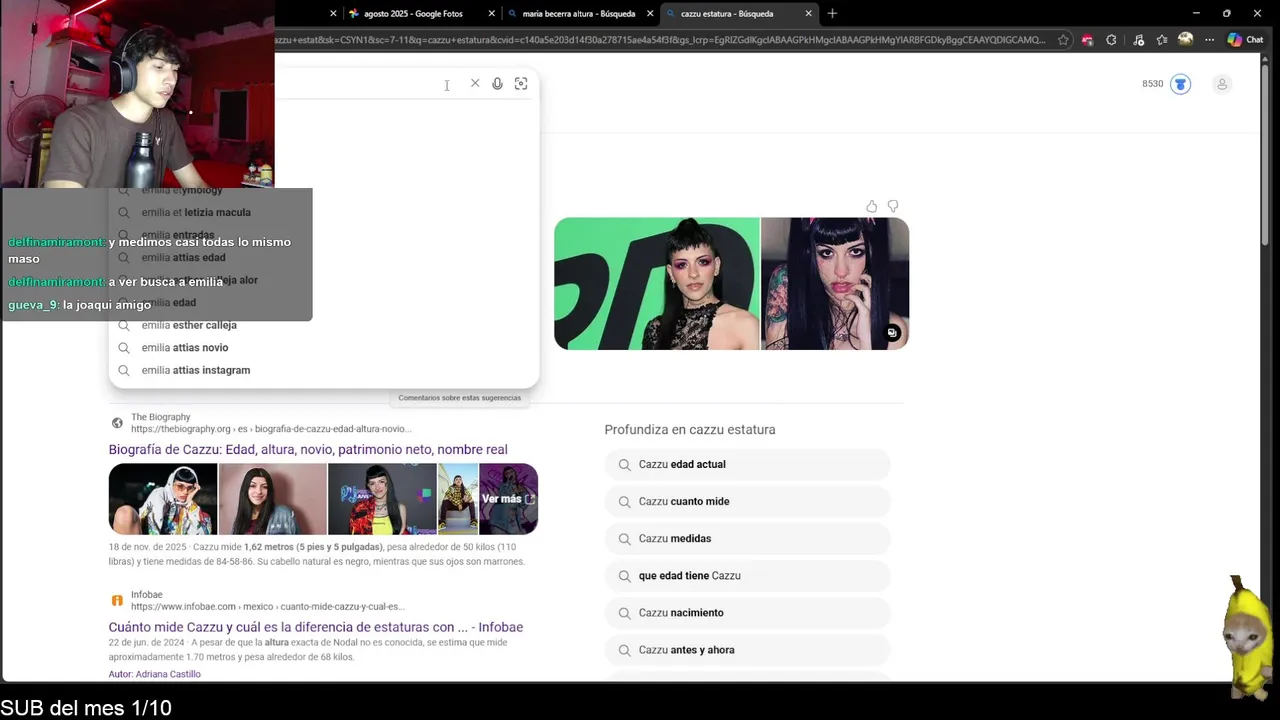Open image gallery icon on Cazzu photo

coord(892,333)
